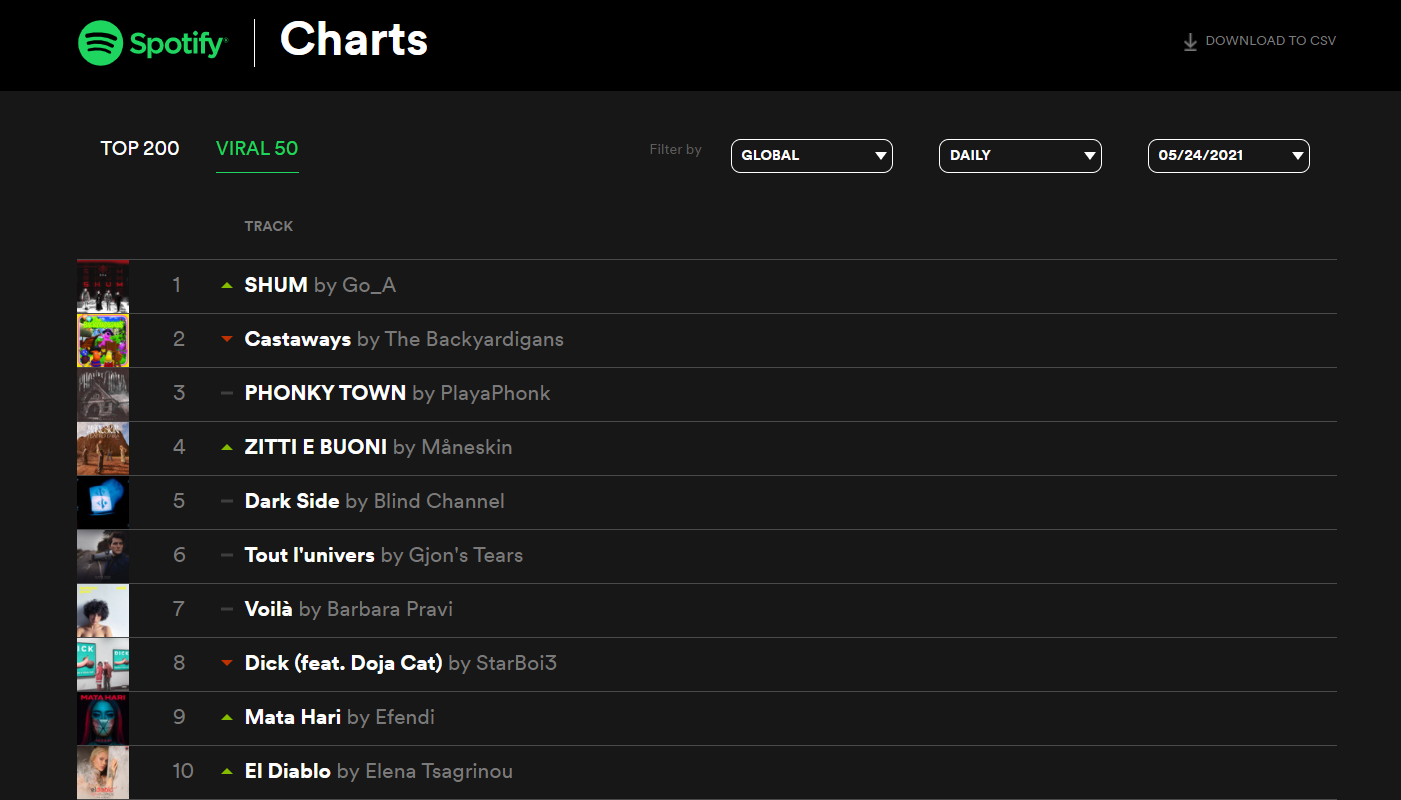Click the El Diablo track title

tap(288, 771)
